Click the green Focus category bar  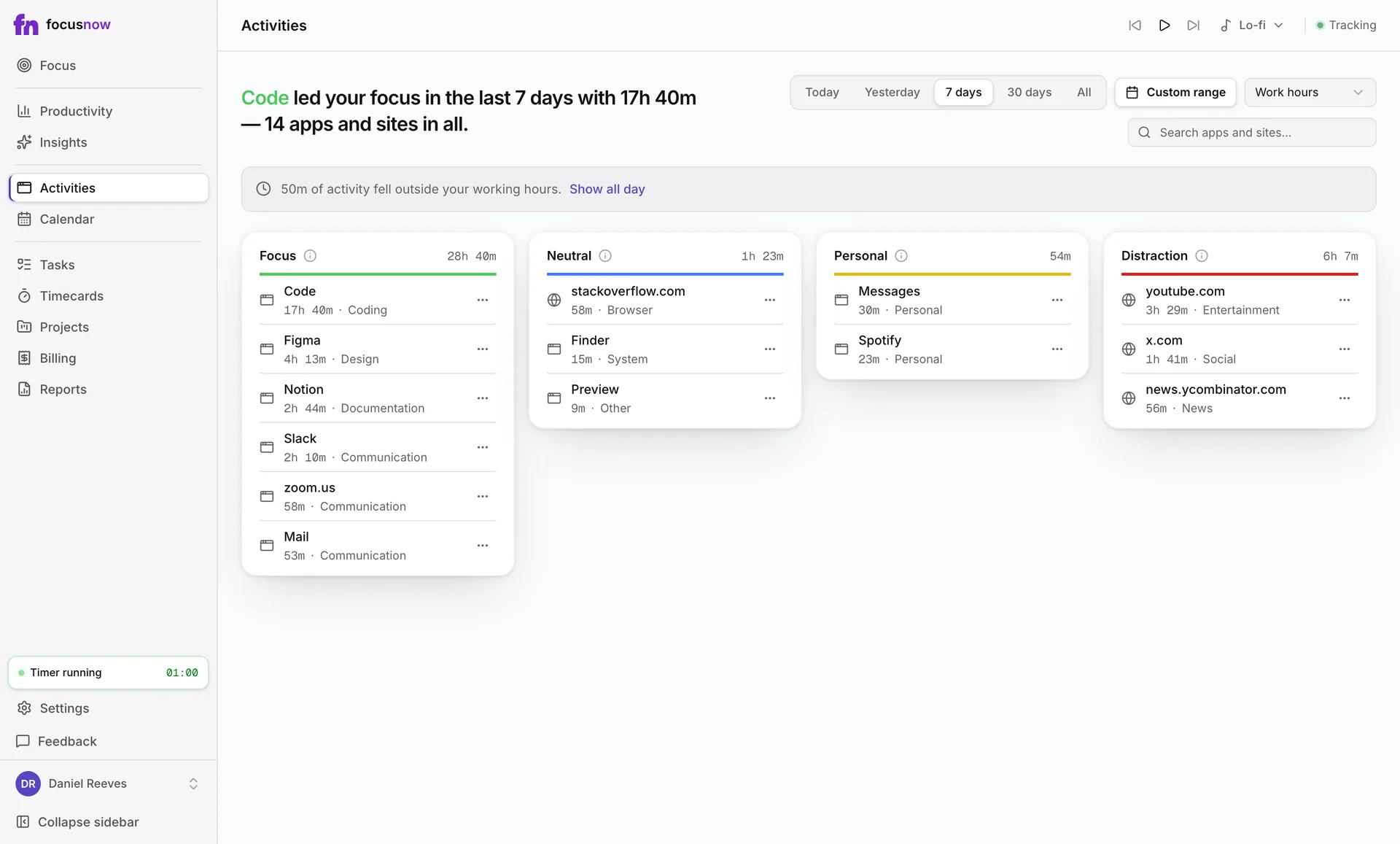[378, 274]
